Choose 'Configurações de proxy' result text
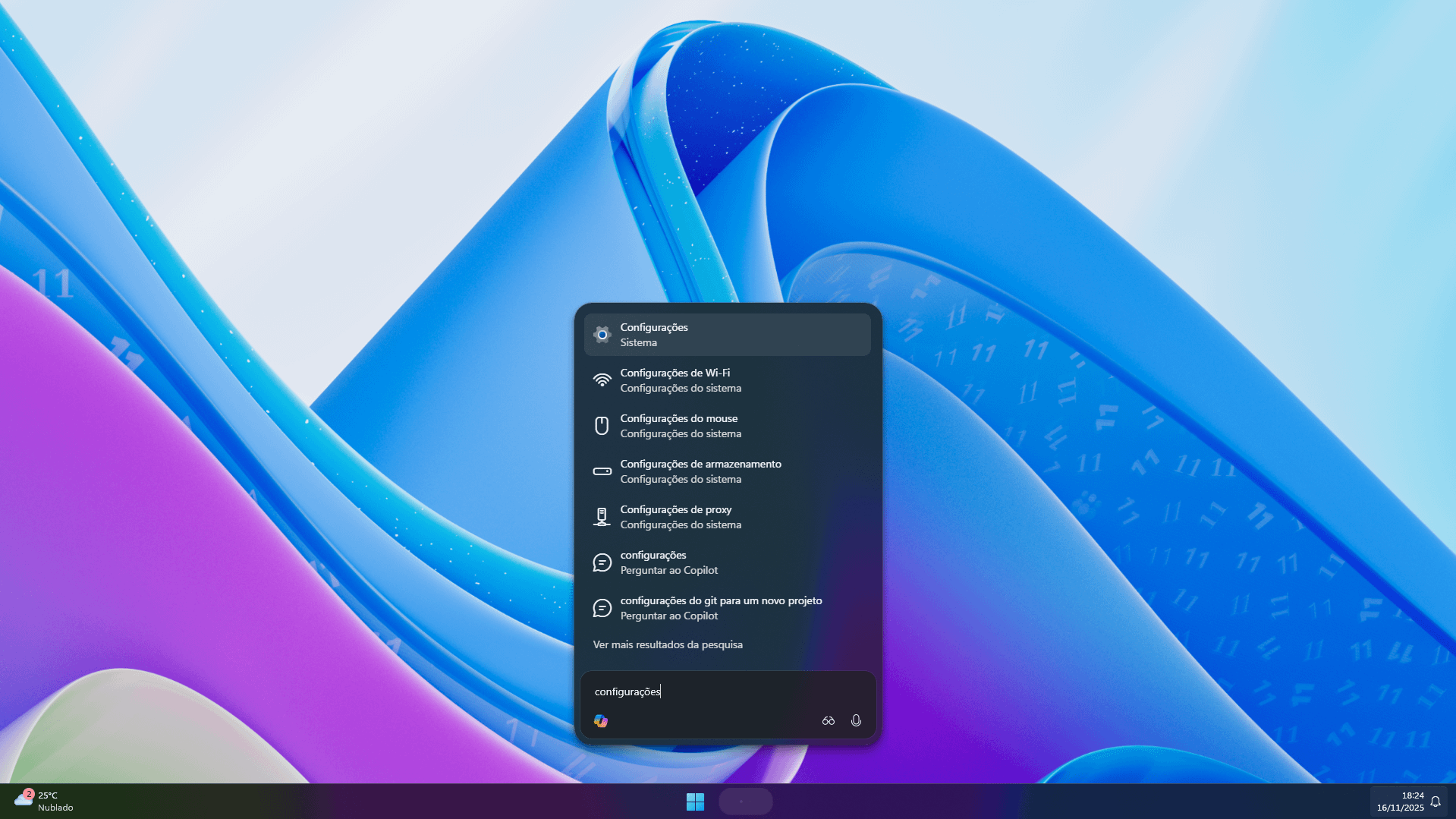Screen dimensions: 1456x819 tap(675, 509)
